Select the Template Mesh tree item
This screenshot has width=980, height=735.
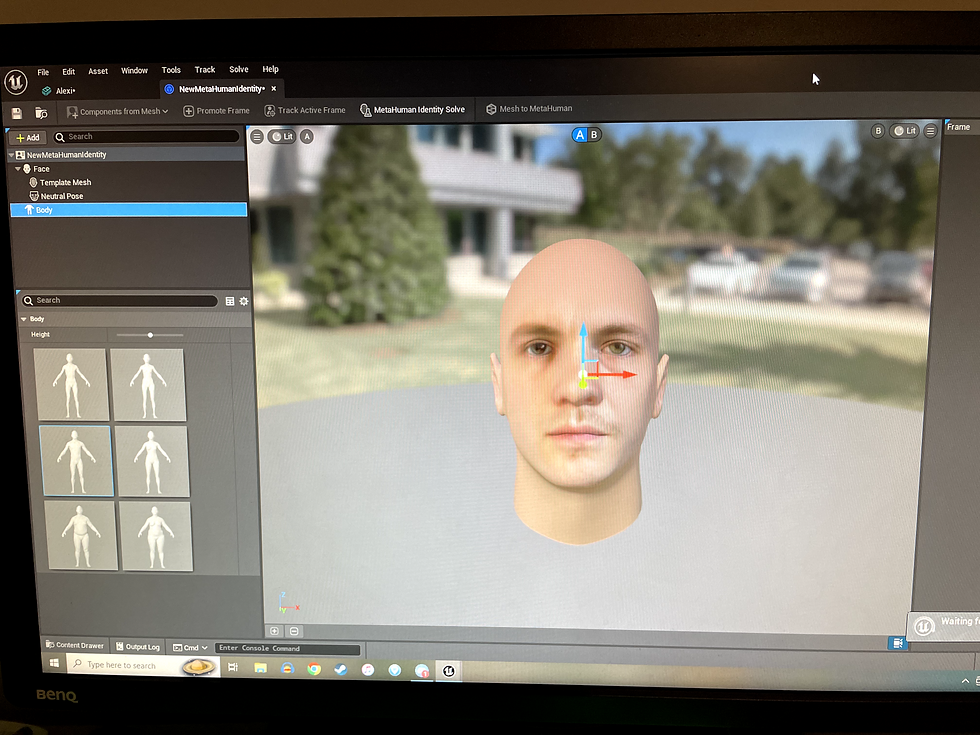pos(65,182)
